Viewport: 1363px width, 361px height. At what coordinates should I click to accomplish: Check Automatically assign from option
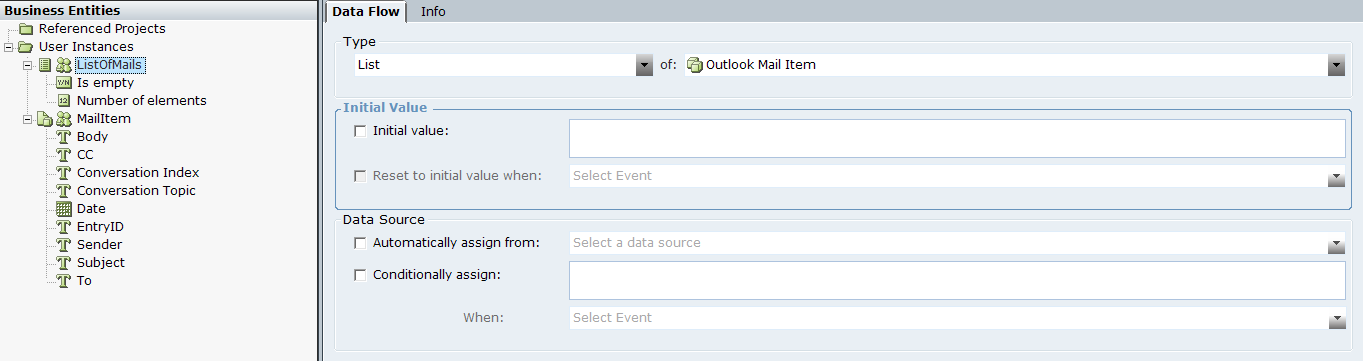361,243
